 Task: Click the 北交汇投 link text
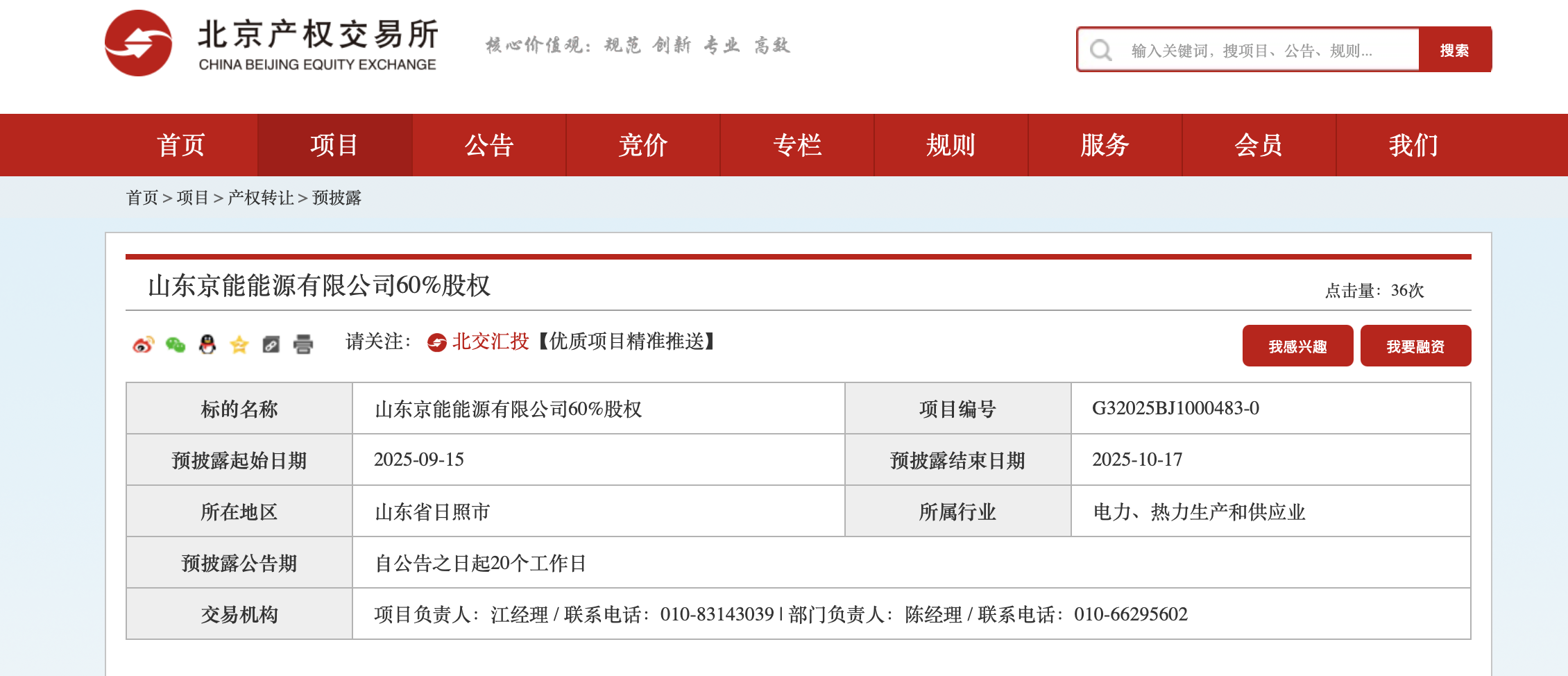(x=491, y=341)
